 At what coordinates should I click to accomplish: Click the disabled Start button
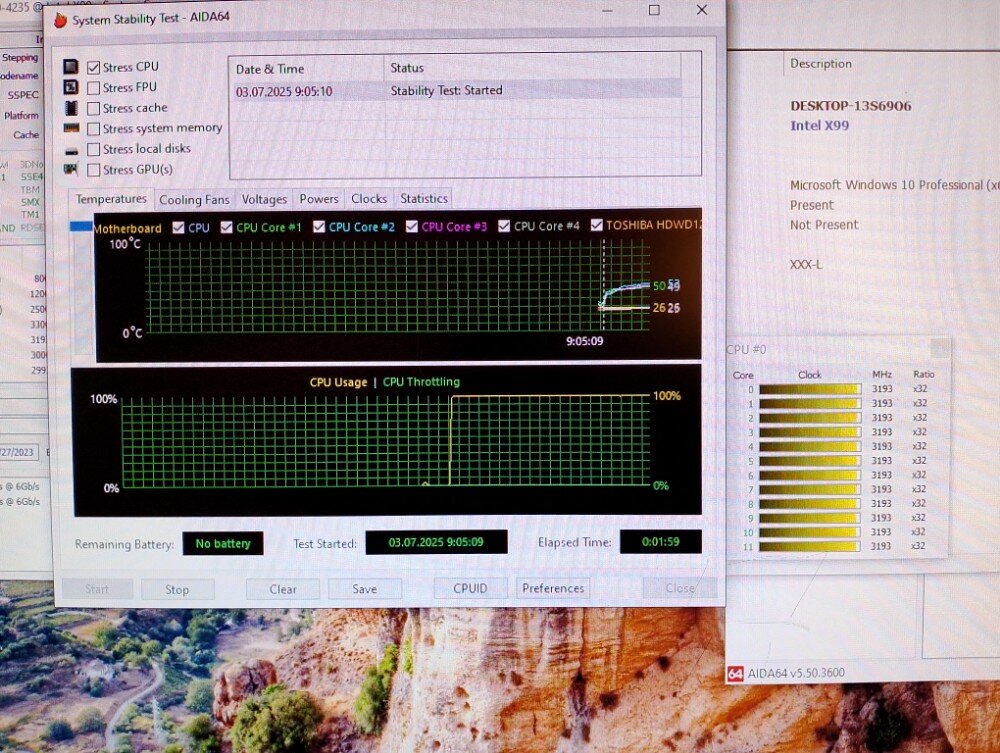click(98, 590)
